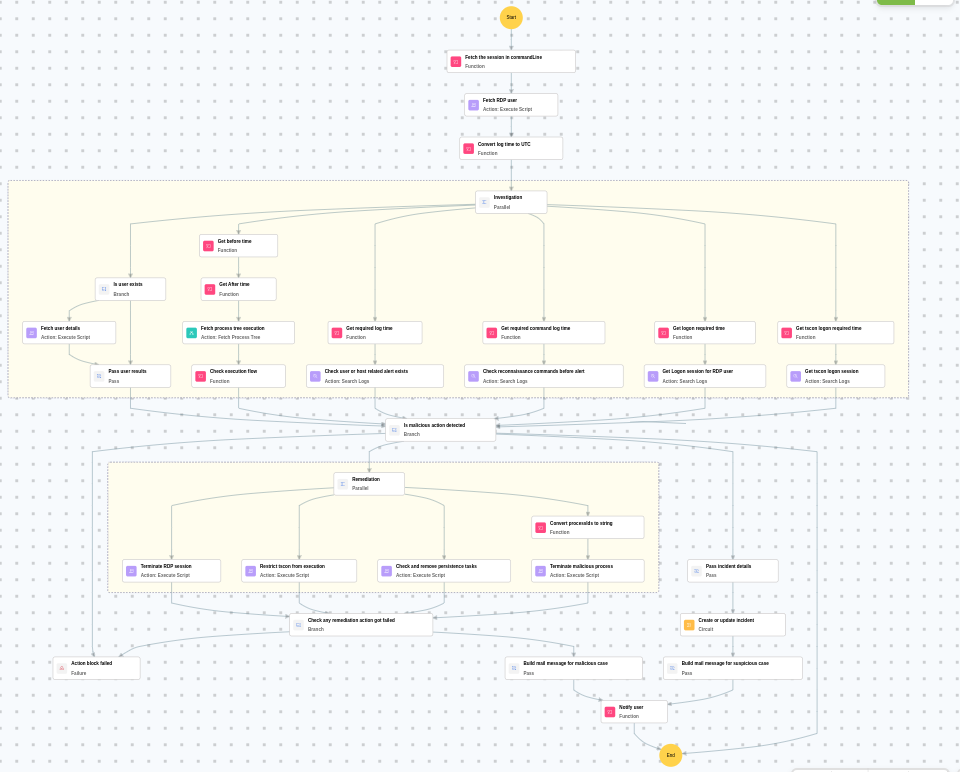Click the pass icon on 'Pass incident details'
The image size is (960, 772).
[696, 571]
